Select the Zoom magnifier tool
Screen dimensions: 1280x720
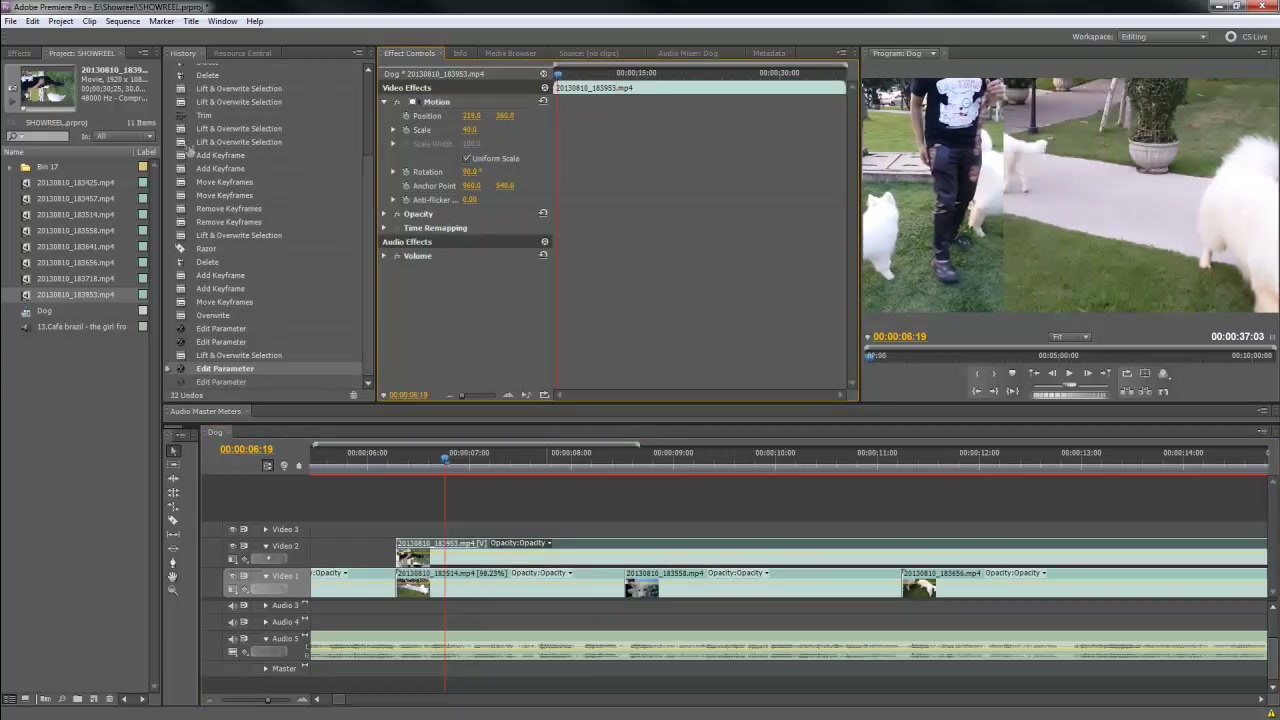coord(173,590)
